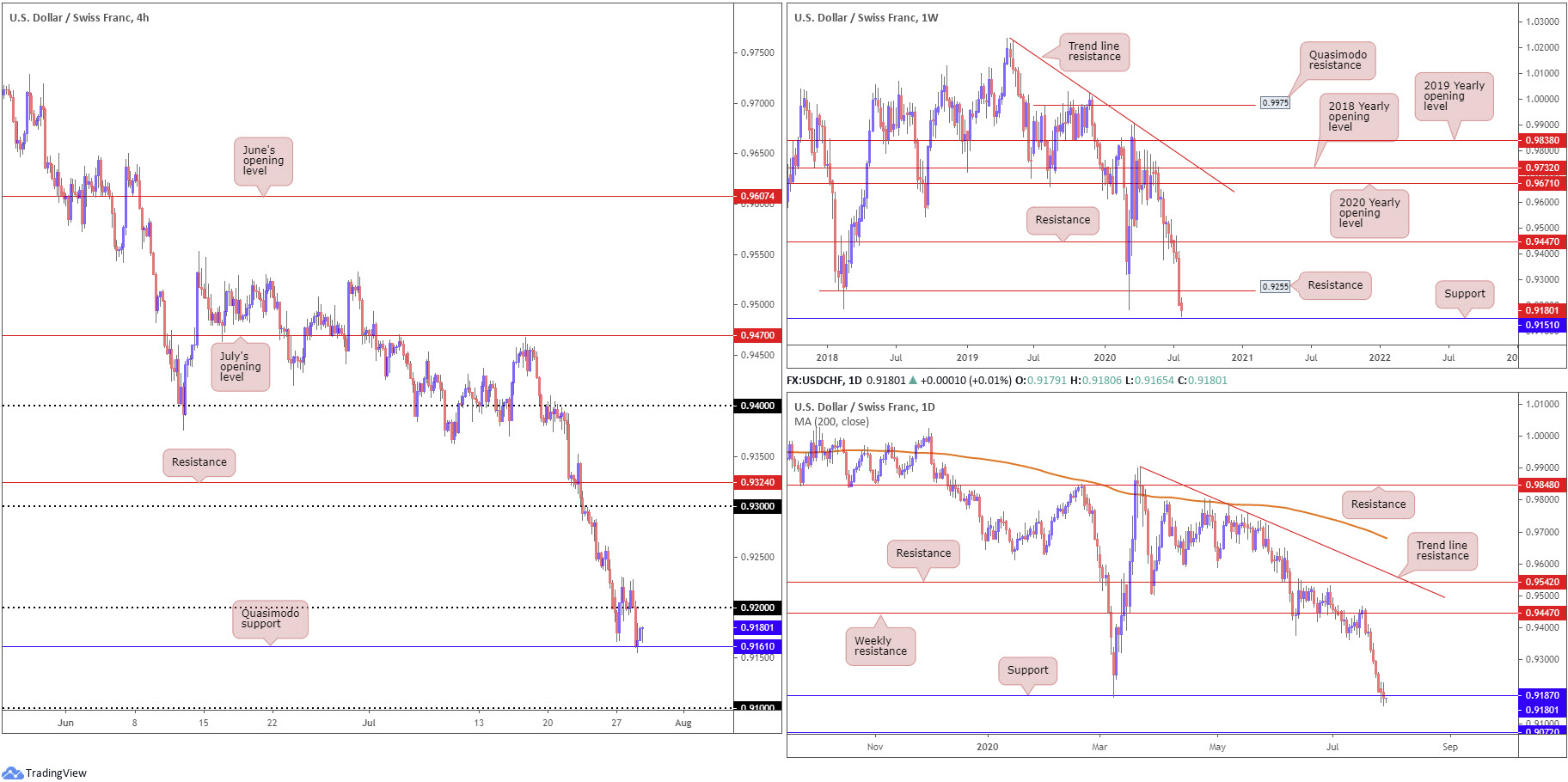
Task: Click the U.S. Dollar / Swiss Franc, 1D title
Action: click(864, 406)
